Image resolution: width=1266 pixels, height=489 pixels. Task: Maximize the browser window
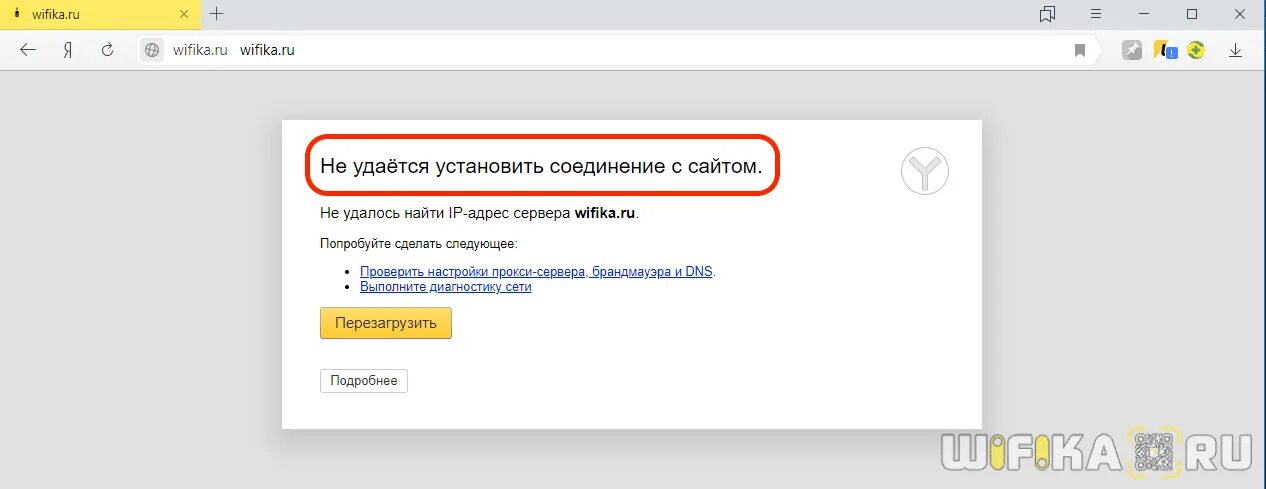click(1192, 14)
